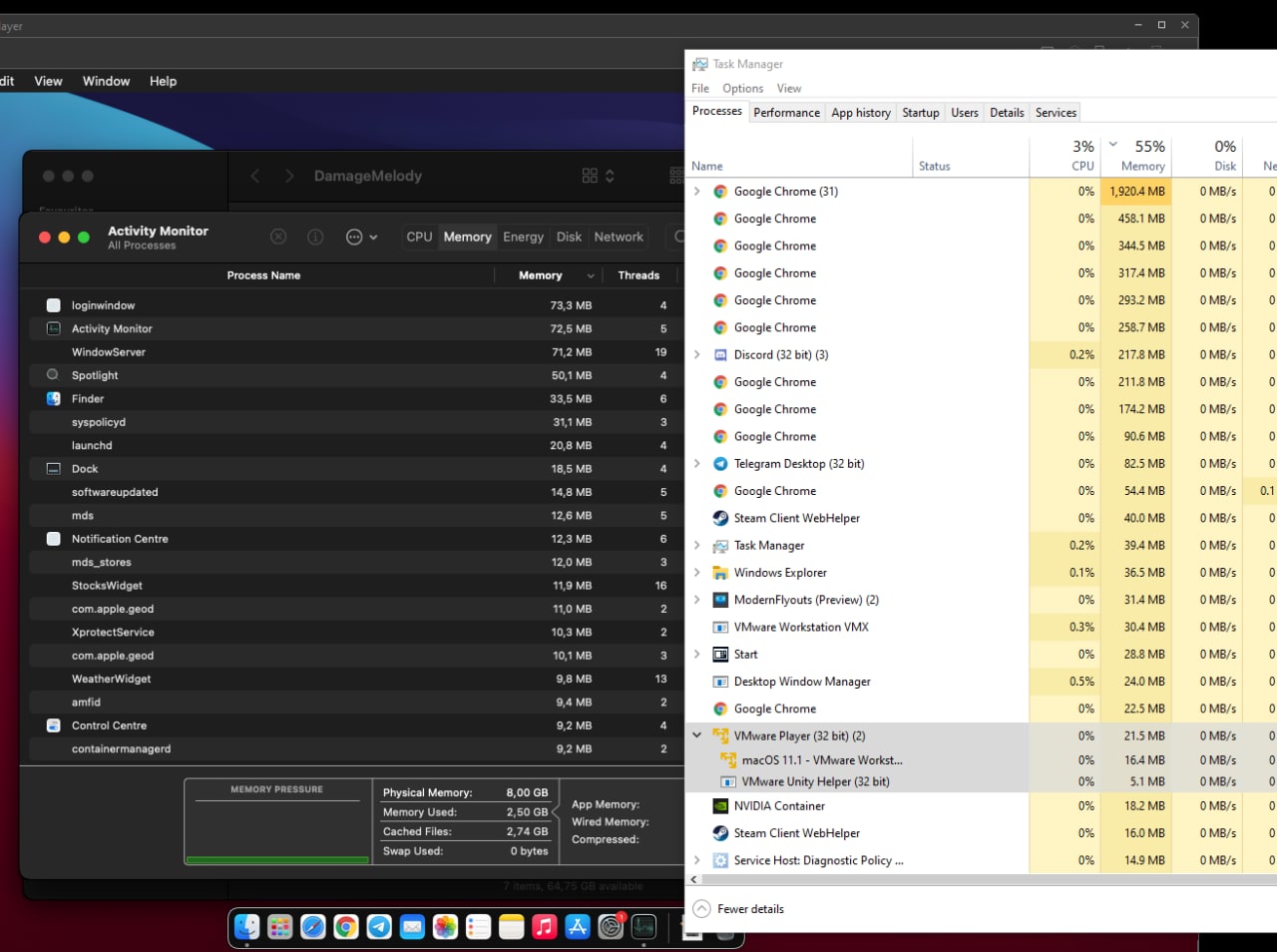Click the Spotlight process icon in Activity Monitor
1277x952 pixels.
point(53,375)
